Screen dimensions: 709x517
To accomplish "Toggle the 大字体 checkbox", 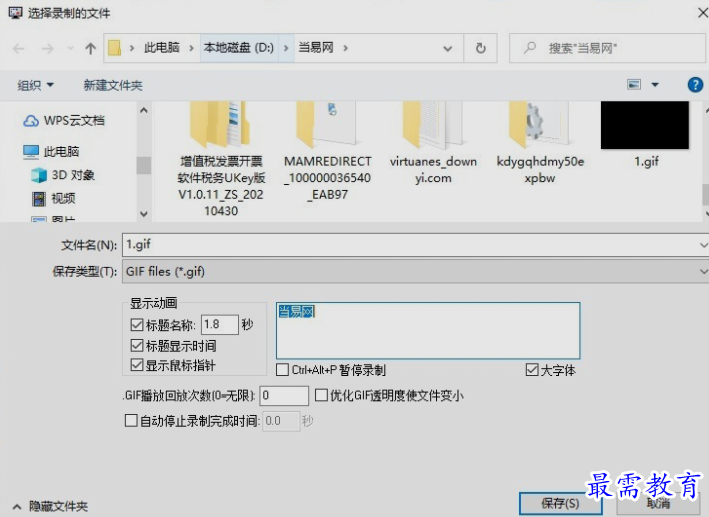I will click(x=532, y=370).
